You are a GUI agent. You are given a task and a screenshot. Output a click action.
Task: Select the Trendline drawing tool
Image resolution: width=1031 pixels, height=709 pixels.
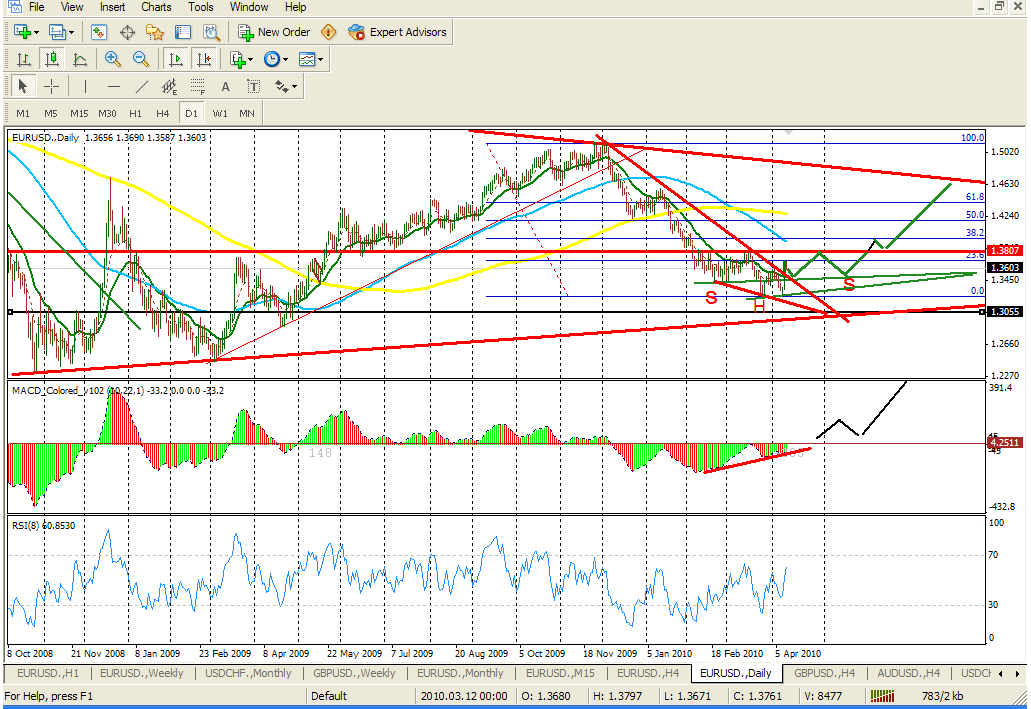(x=141, y=86)
